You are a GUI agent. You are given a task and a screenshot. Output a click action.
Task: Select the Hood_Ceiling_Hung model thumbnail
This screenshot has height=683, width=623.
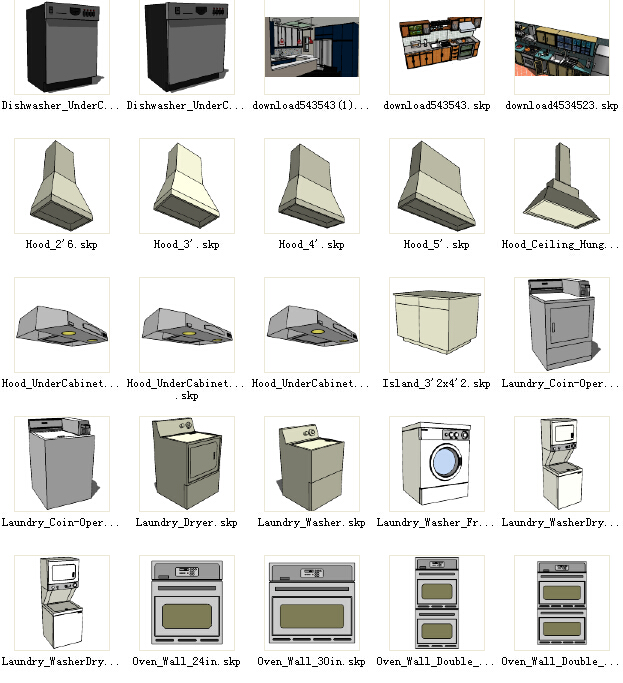coord(562,186)
